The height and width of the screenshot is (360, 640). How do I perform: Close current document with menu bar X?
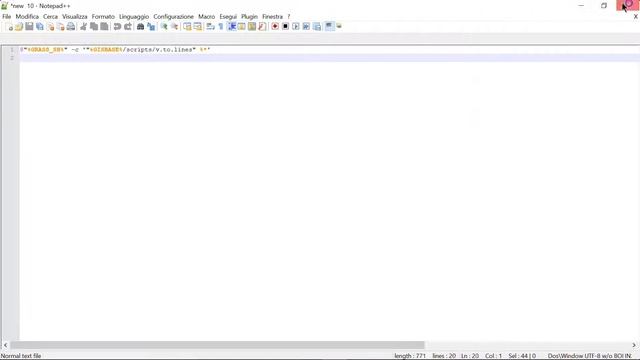pyautogui.click(x=636, y=17)
